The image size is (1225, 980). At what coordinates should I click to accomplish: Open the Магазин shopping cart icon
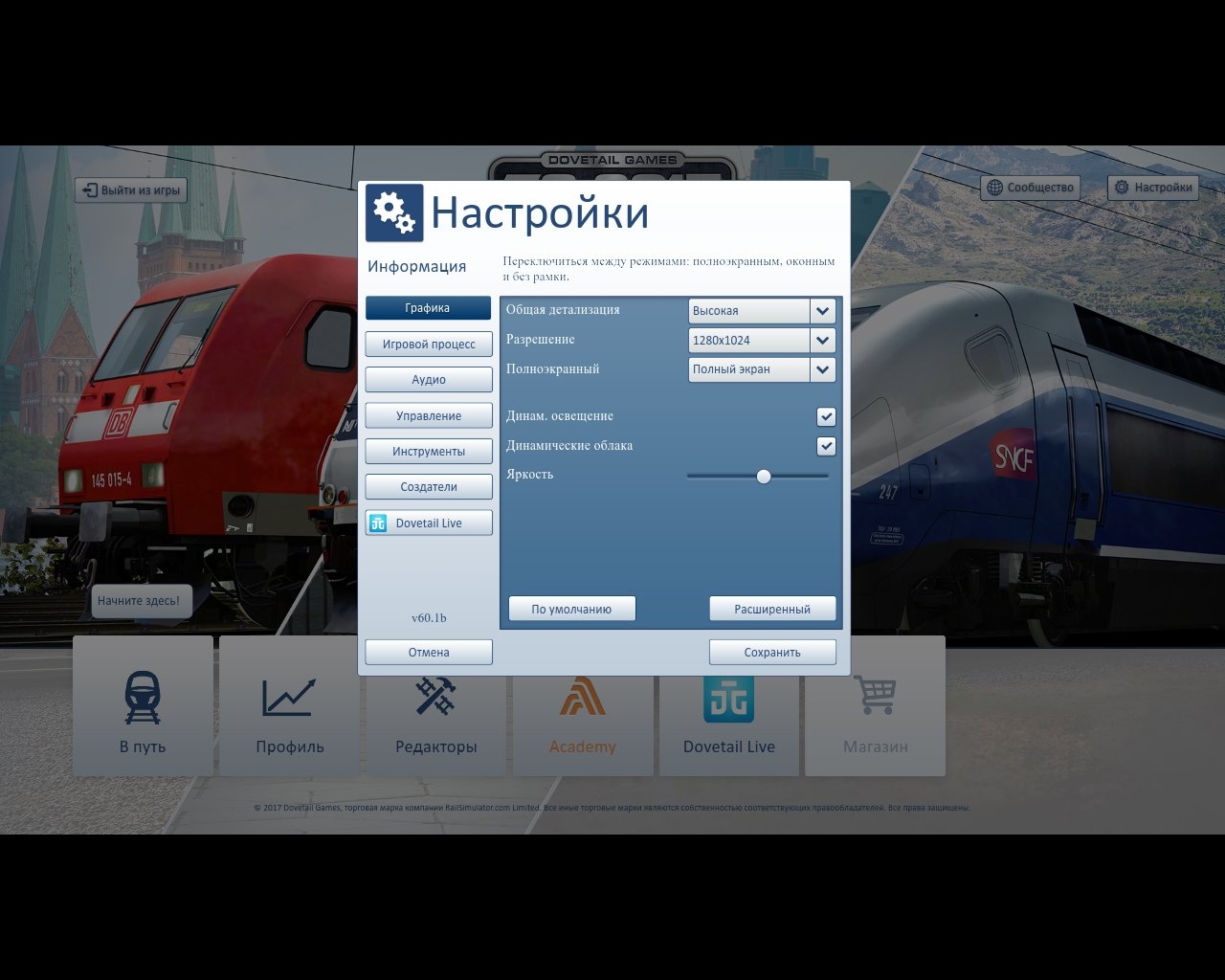click(x=875, y=696)
